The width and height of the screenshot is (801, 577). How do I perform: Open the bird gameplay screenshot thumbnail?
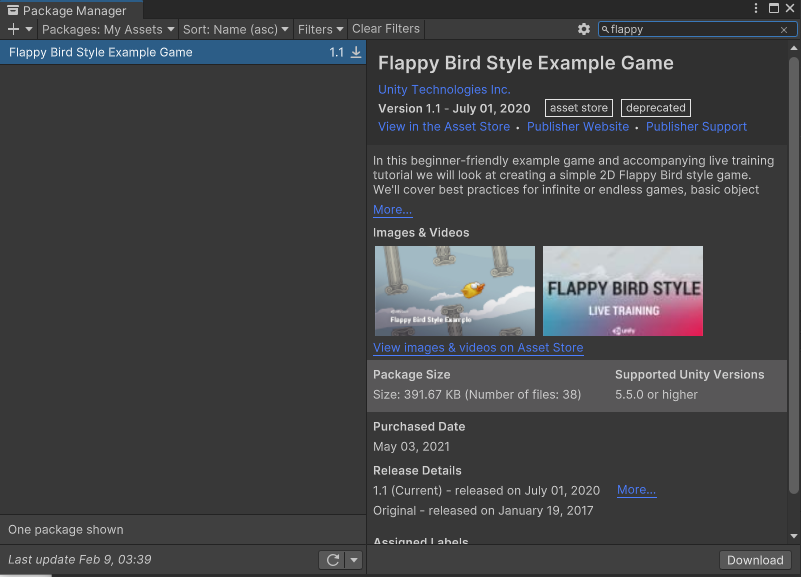(455, 291)
